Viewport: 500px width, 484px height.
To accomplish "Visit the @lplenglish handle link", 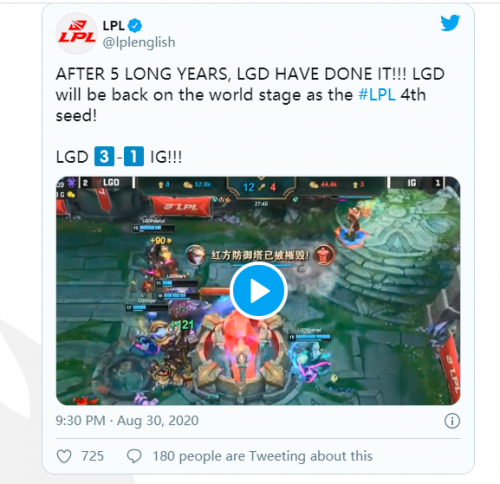I will point(139,42).
